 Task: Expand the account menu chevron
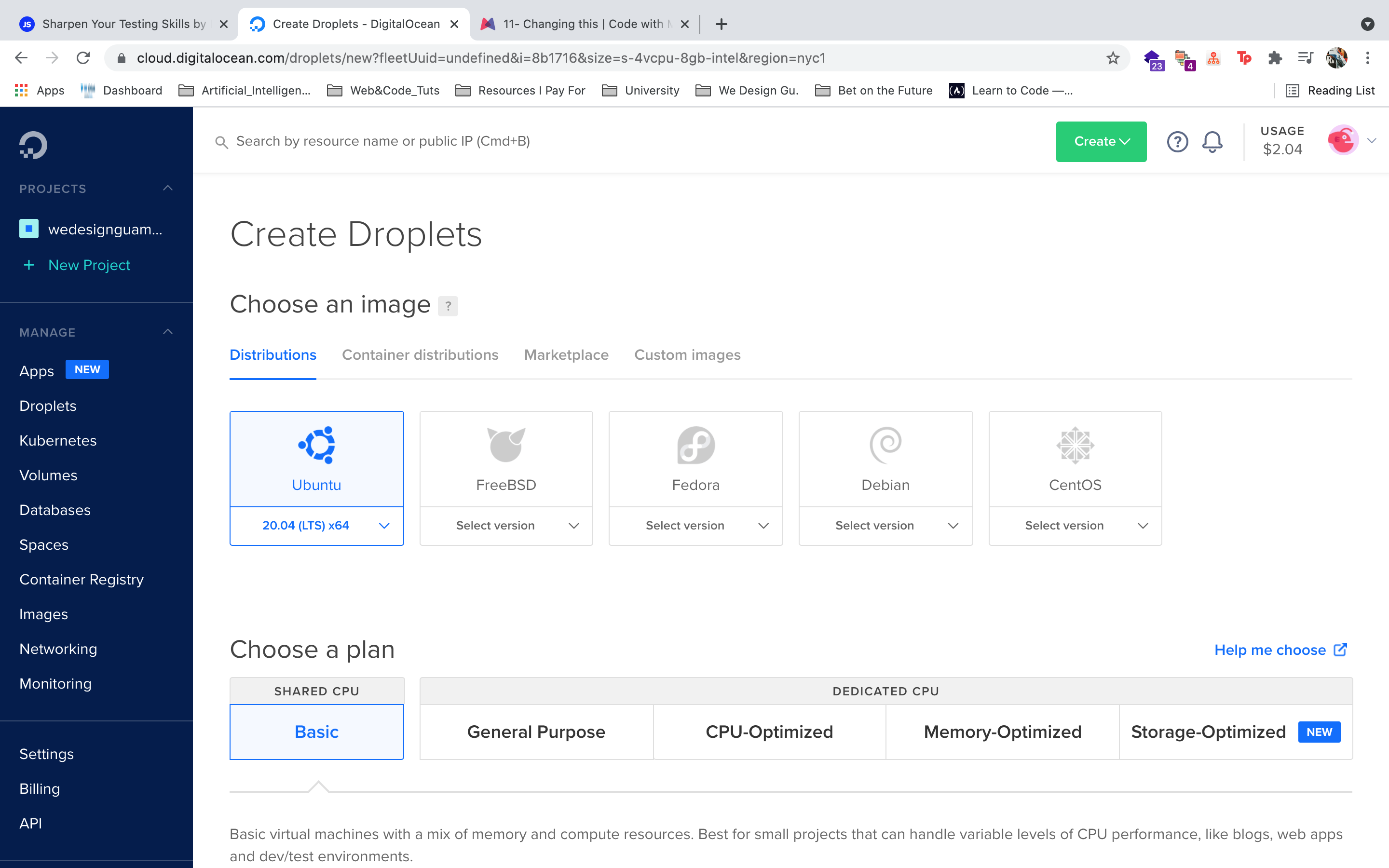coord(1372,141)
